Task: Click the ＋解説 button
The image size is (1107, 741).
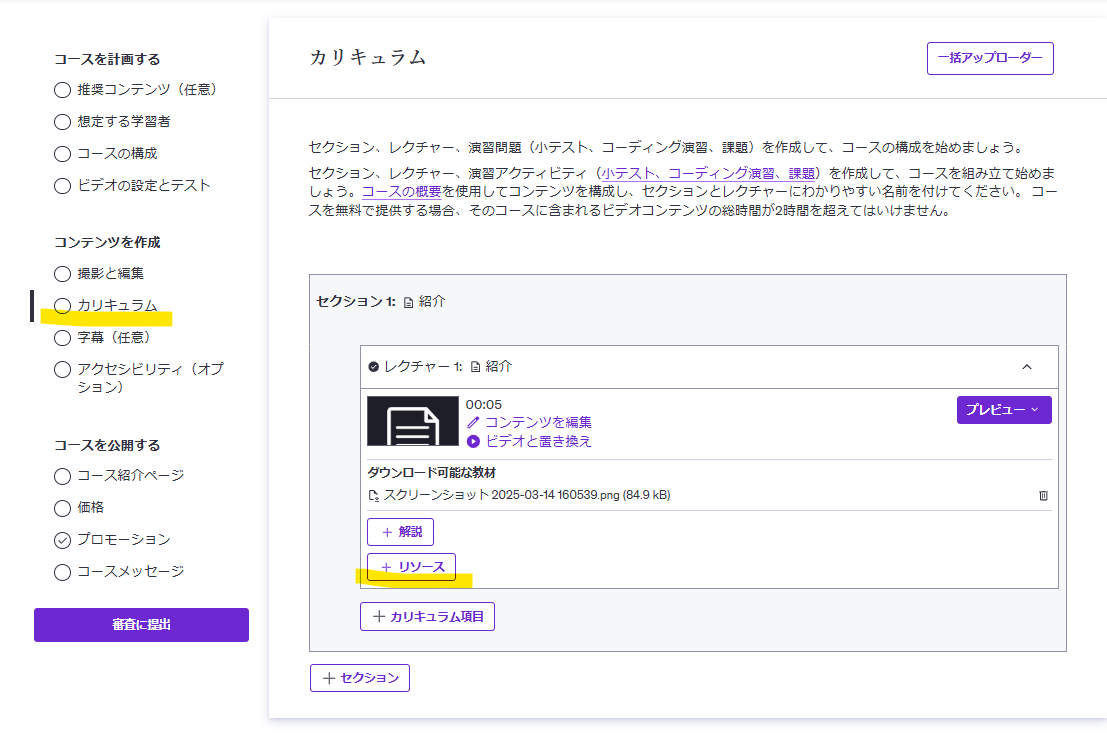Action: coord(400,532)
